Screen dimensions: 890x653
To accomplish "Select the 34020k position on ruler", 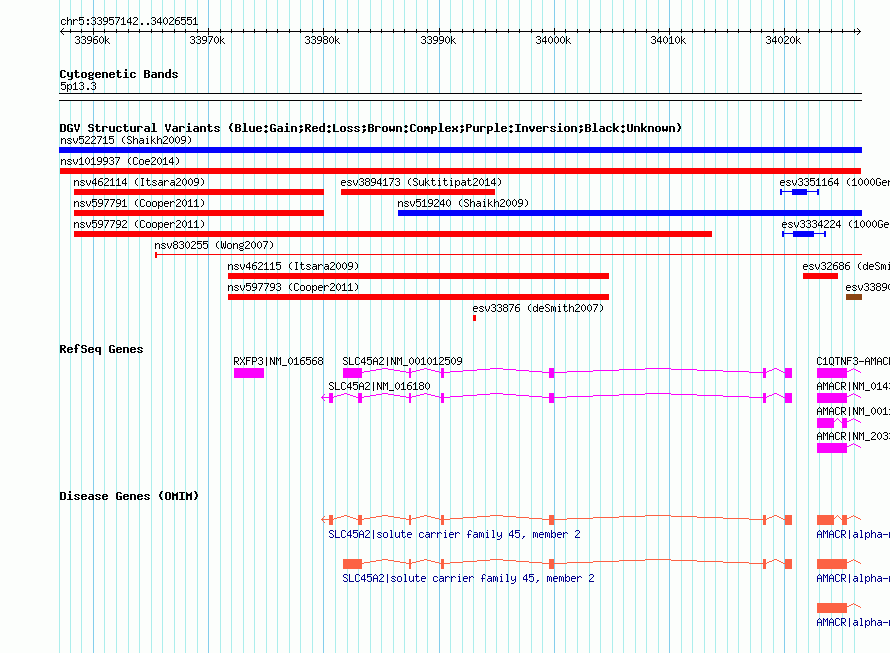I will pos(783,40).
